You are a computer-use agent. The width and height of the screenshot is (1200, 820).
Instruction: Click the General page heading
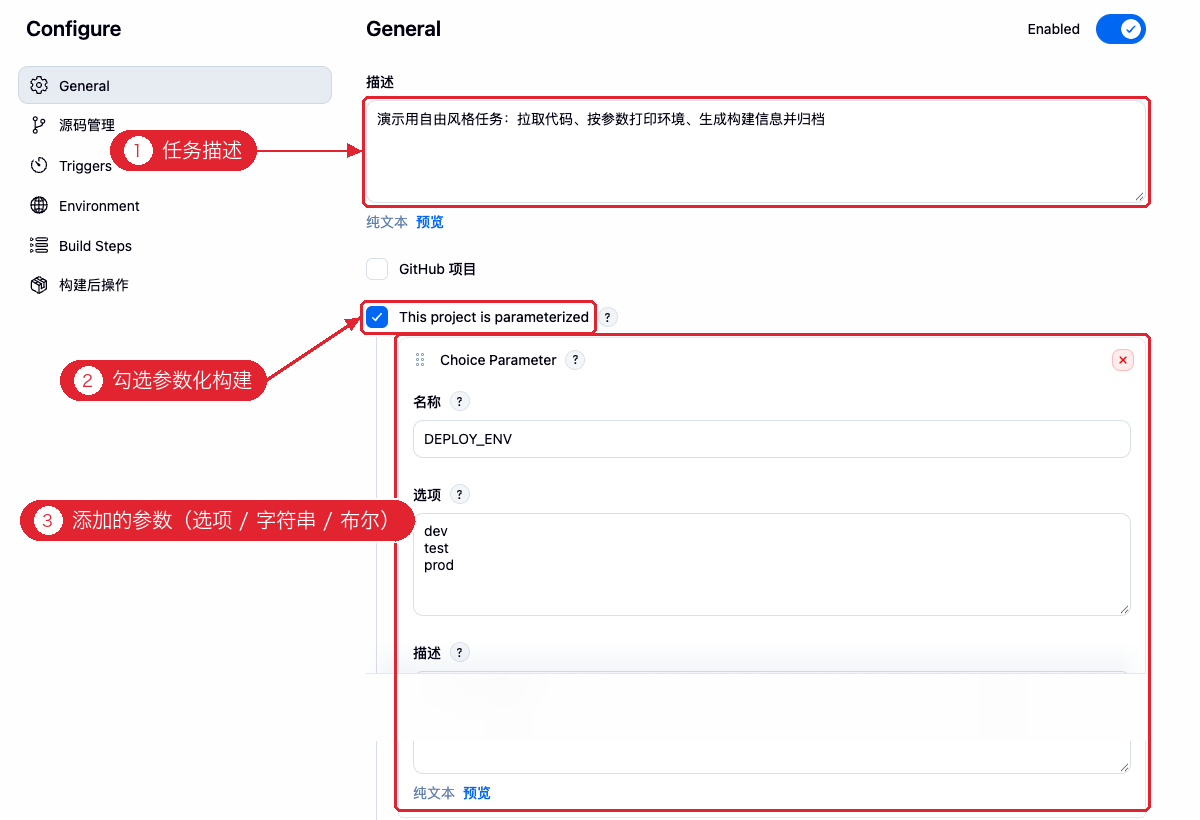404,29
